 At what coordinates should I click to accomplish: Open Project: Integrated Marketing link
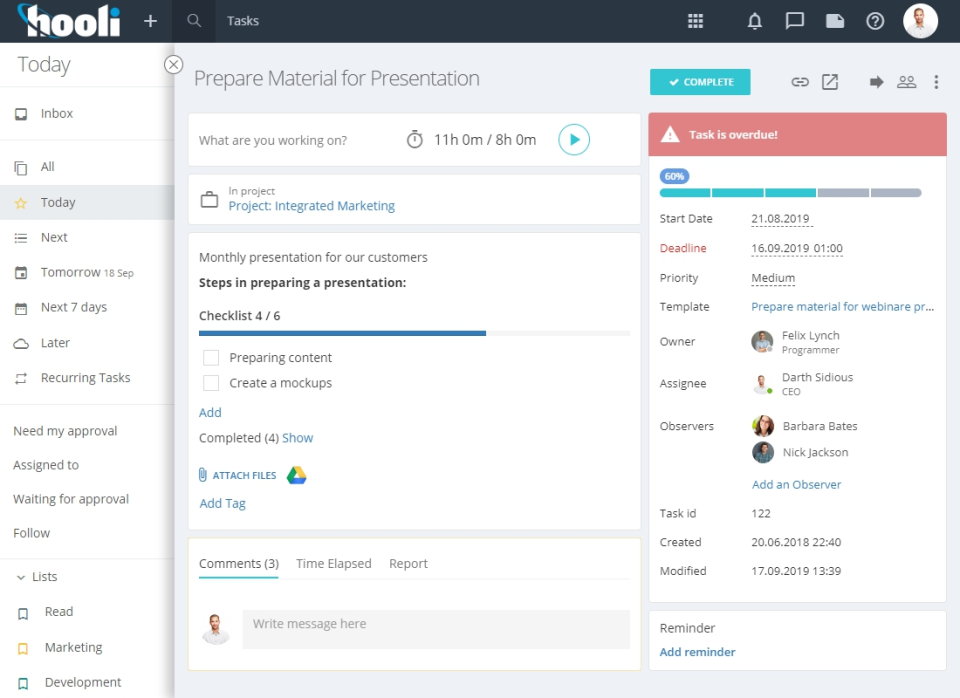click(311, 206)
